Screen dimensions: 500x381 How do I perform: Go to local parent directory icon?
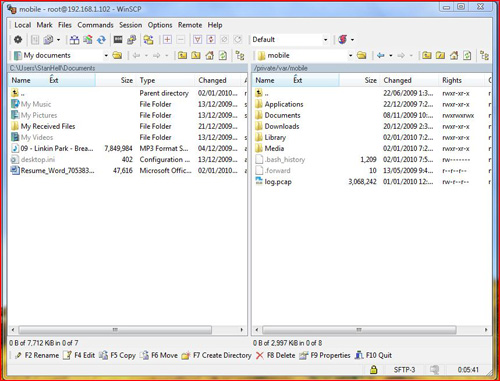182,55
